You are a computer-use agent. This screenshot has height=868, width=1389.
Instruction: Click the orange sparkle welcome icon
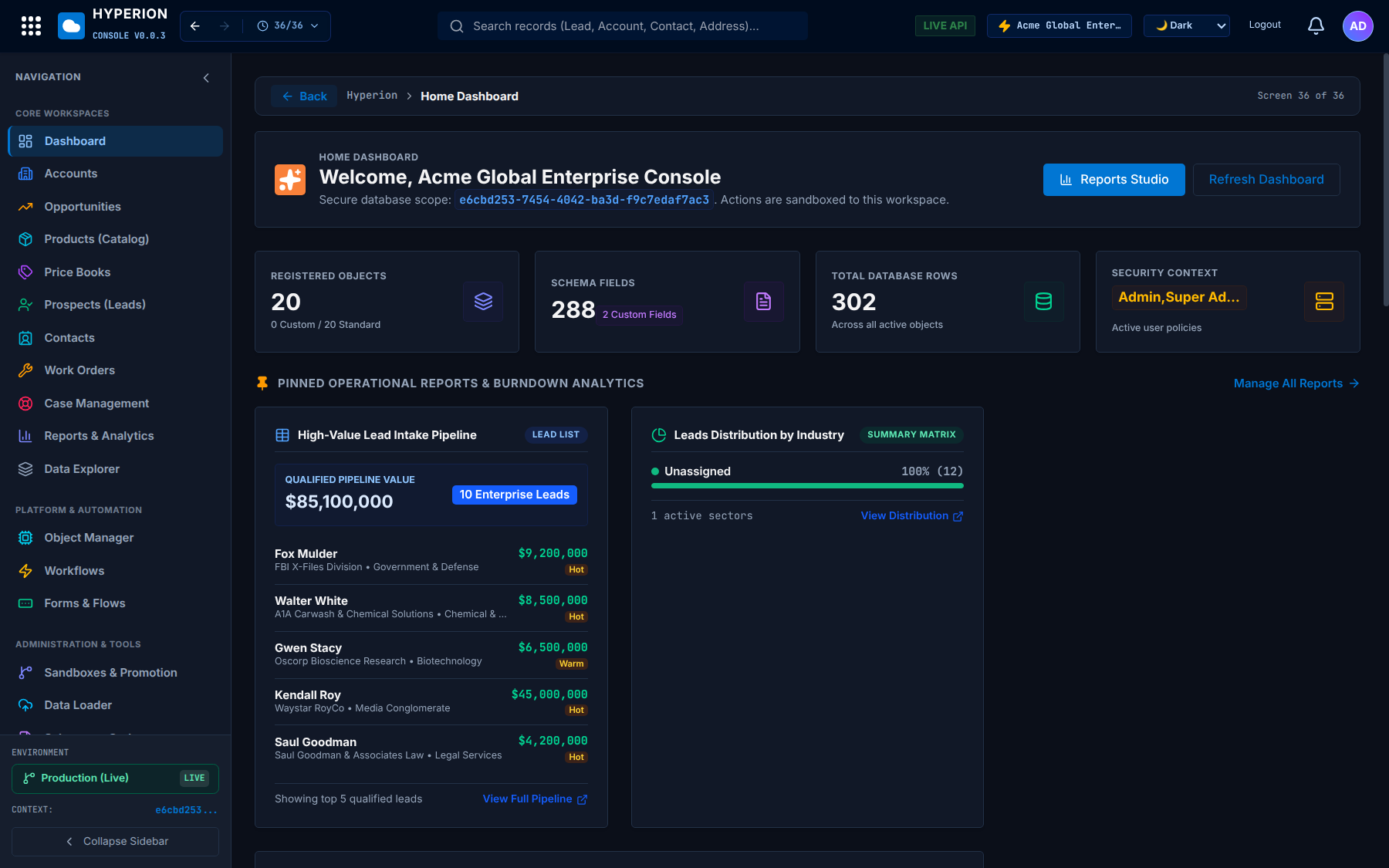coord(290,180)
